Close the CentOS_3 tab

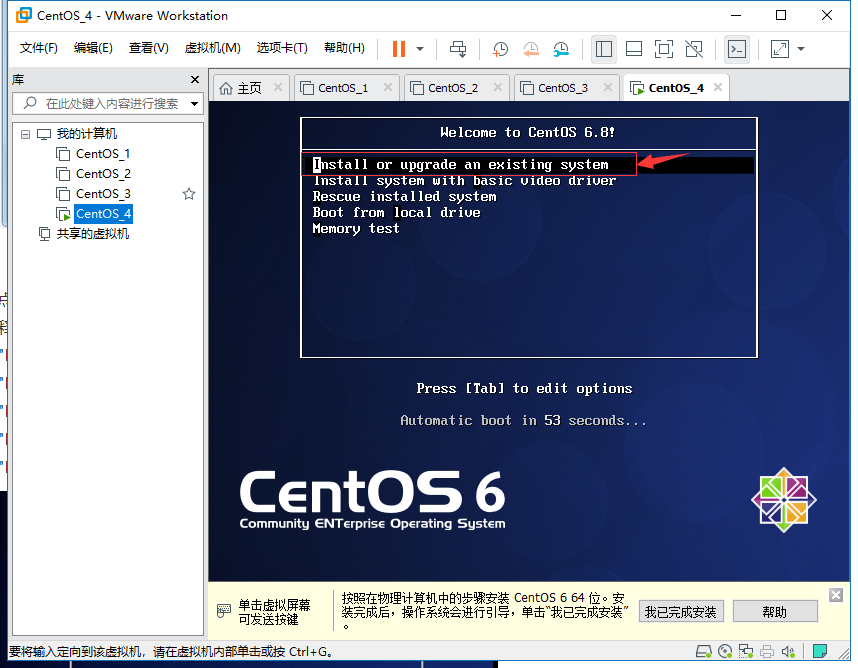coord(608,88)
